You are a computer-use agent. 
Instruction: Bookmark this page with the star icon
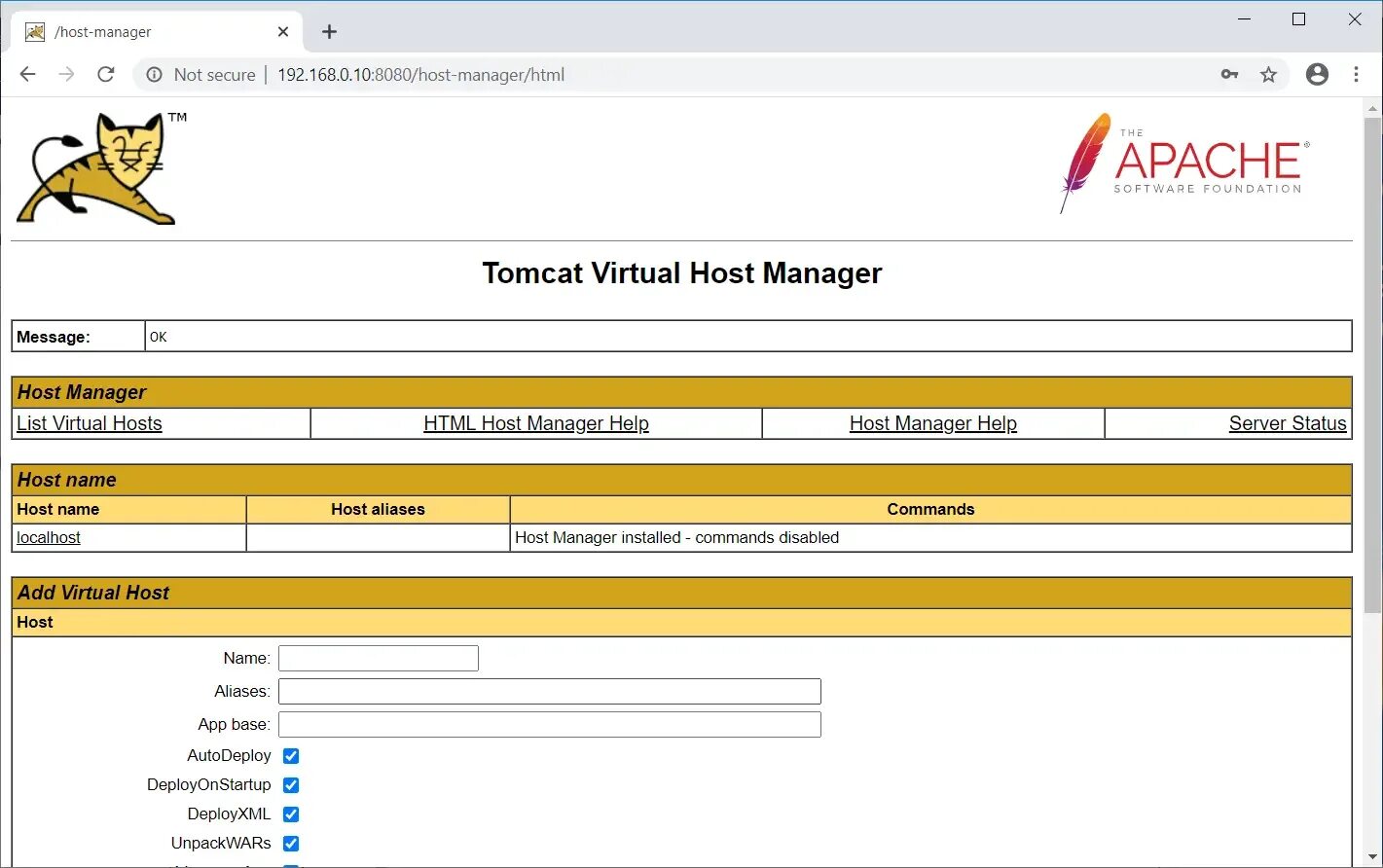(x=1268, y=75)
